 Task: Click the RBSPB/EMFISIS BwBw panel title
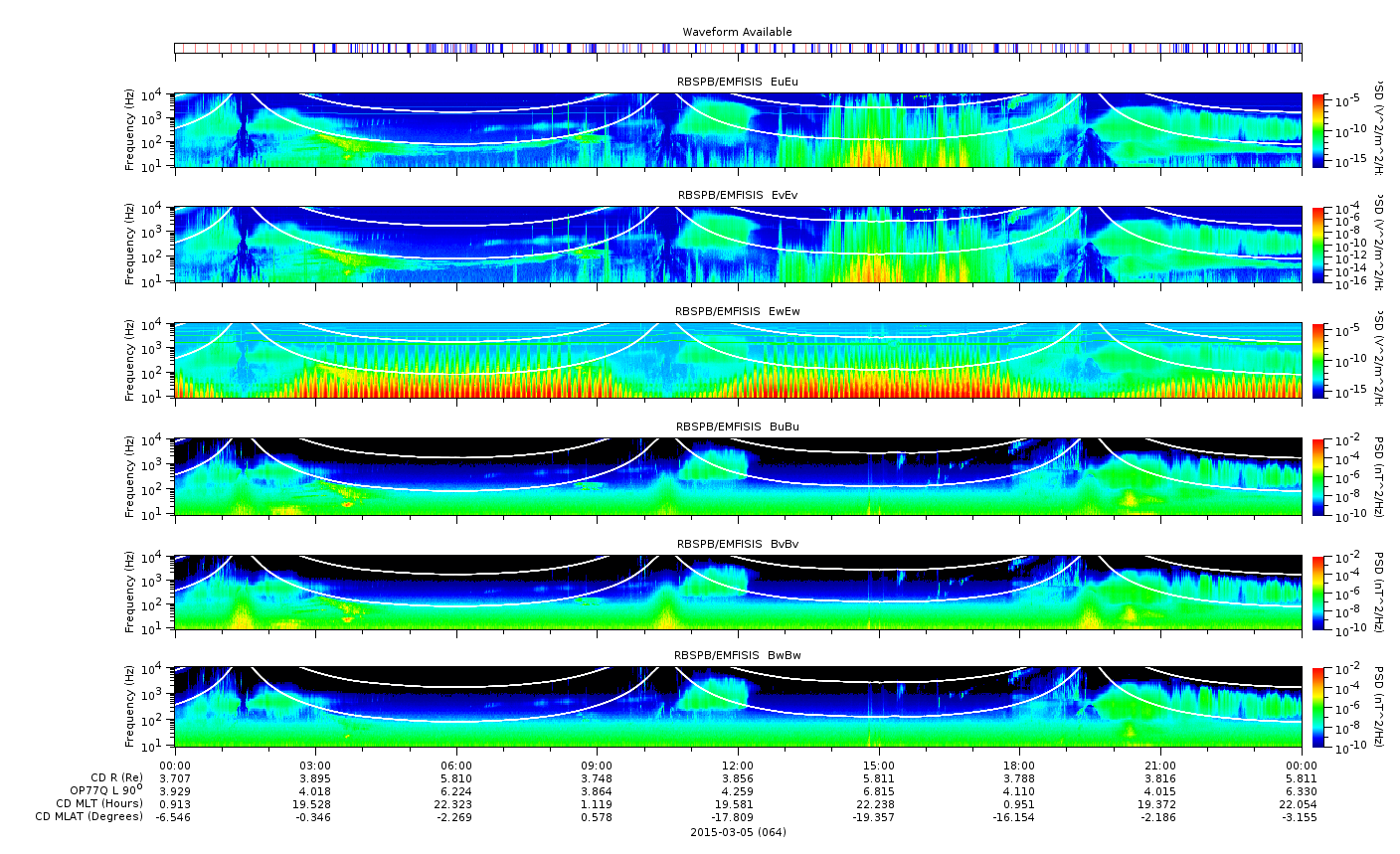point(738,656)
